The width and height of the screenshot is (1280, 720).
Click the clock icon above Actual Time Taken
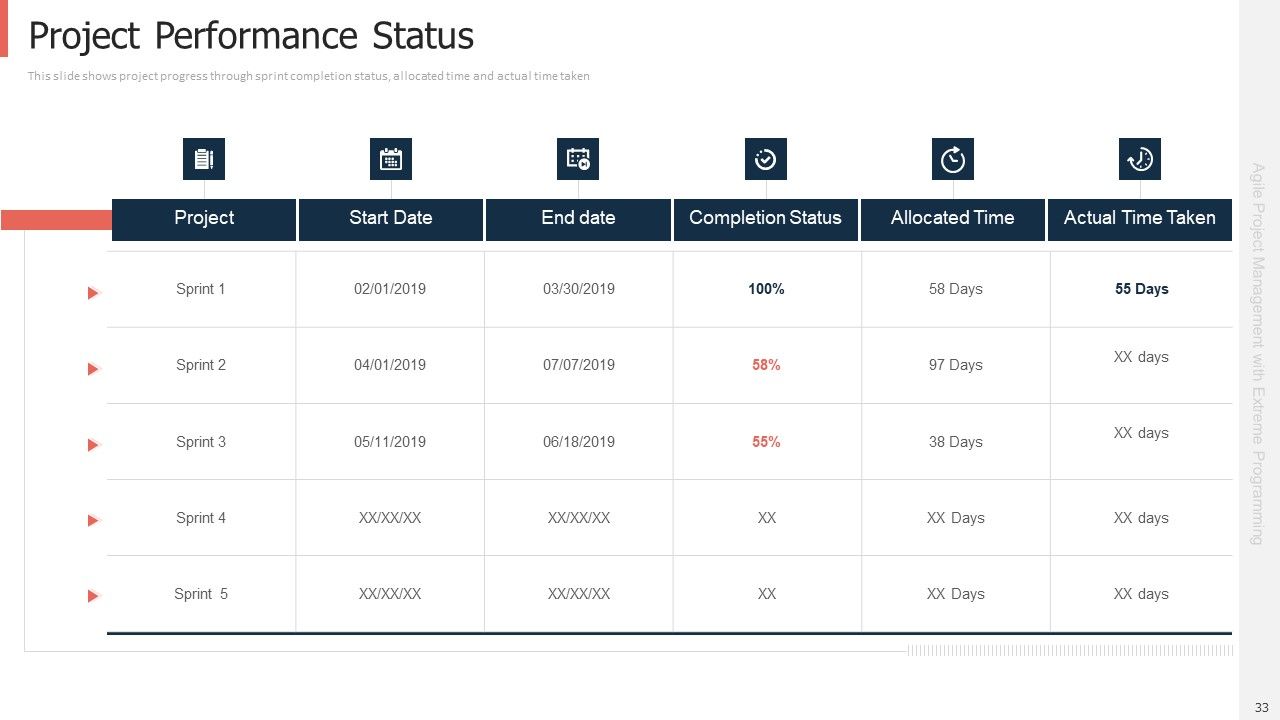(x=1140, y=159)
